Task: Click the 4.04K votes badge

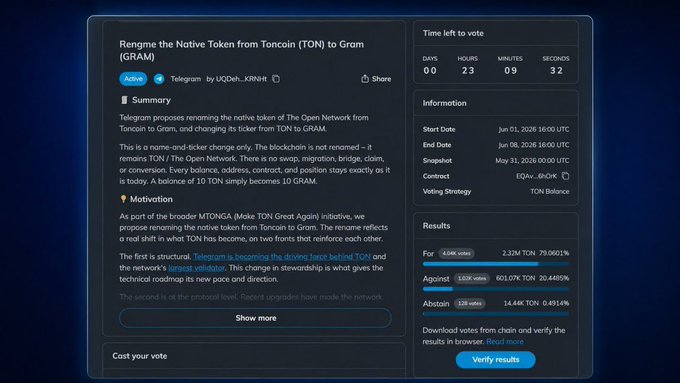Action: click(x=456, y=253)
